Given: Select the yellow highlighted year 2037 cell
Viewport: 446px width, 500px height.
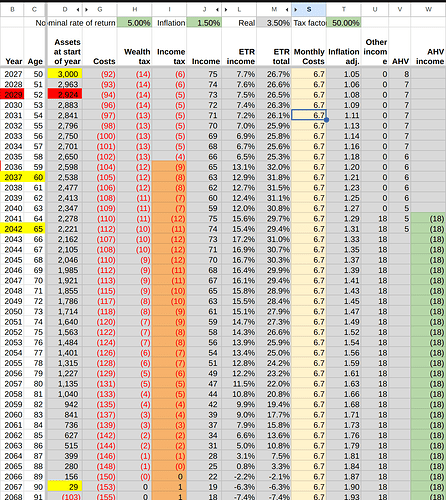Looking at the screenshot, I should 12,177.
